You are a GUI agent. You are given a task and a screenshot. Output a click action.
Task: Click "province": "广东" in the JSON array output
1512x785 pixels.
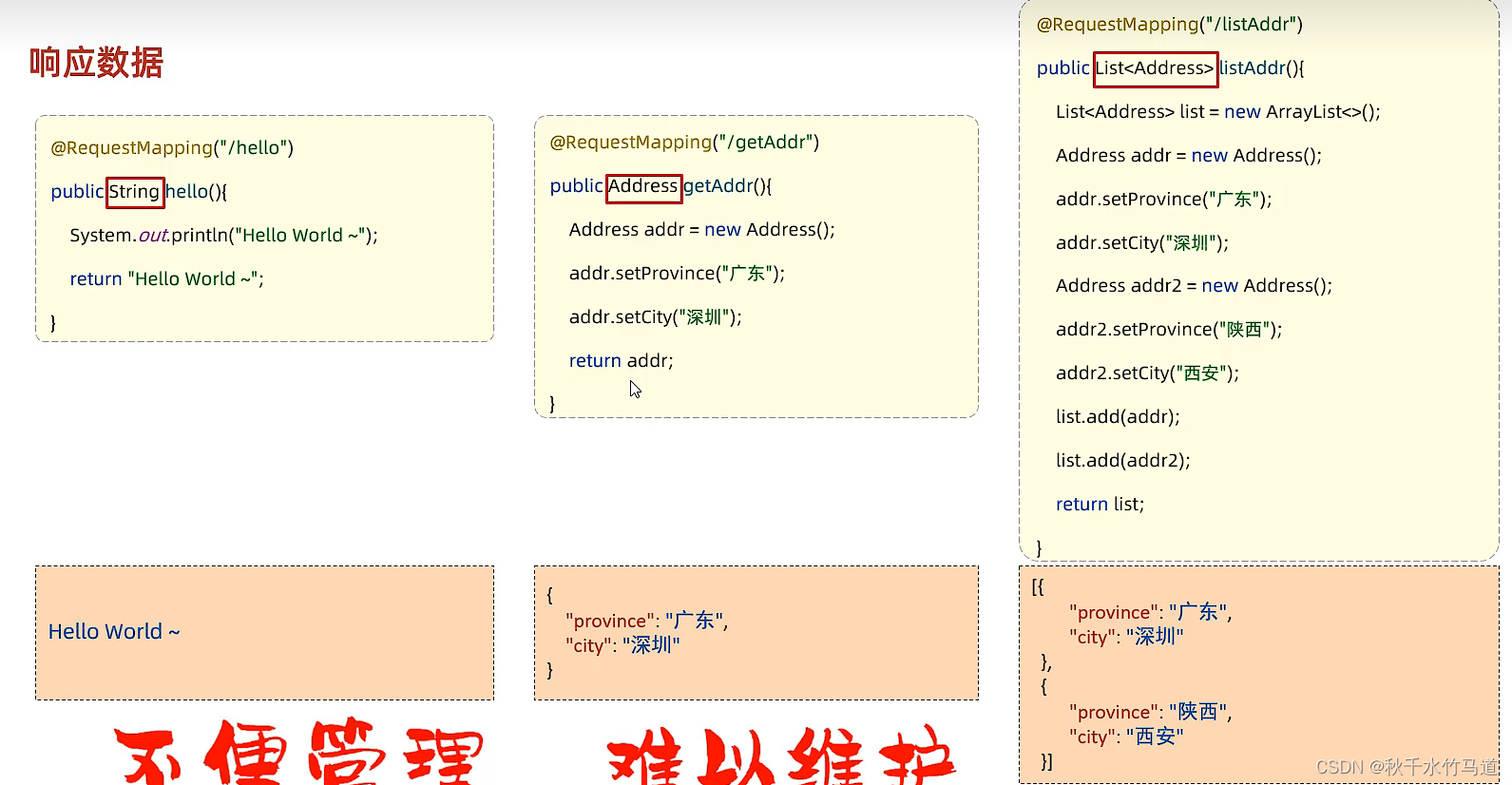click(x=1150, y=612)
